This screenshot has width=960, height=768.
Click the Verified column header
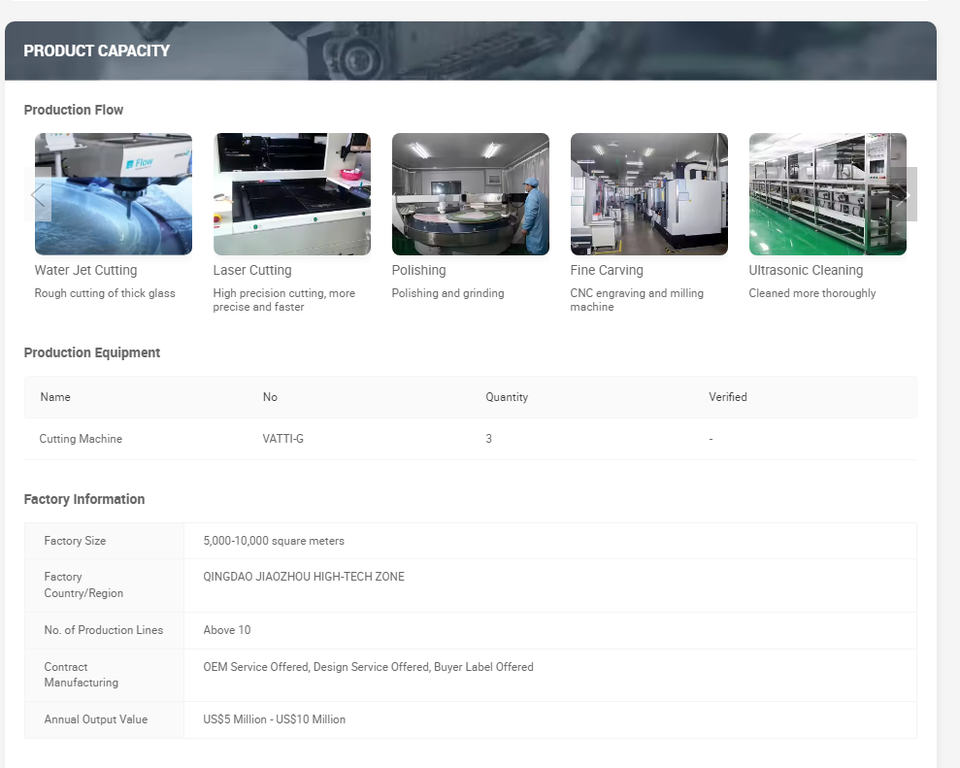728,397
